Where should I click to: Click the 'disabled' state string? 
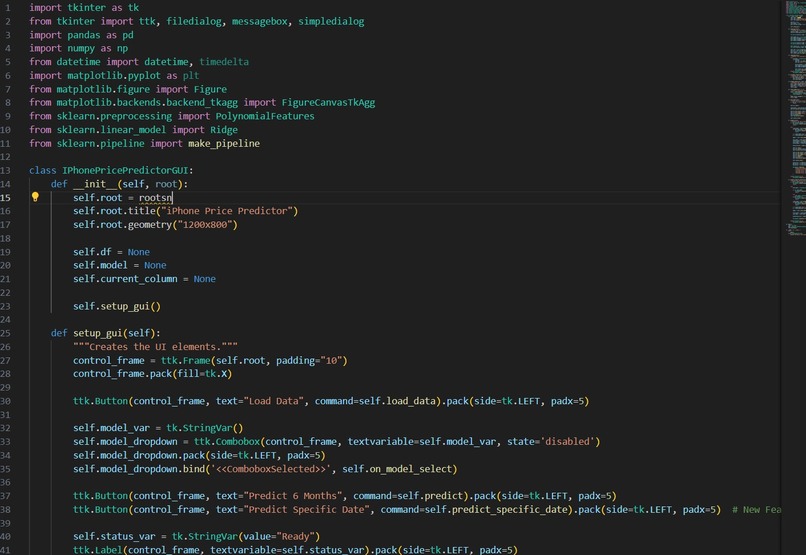(x=567, y=441)
